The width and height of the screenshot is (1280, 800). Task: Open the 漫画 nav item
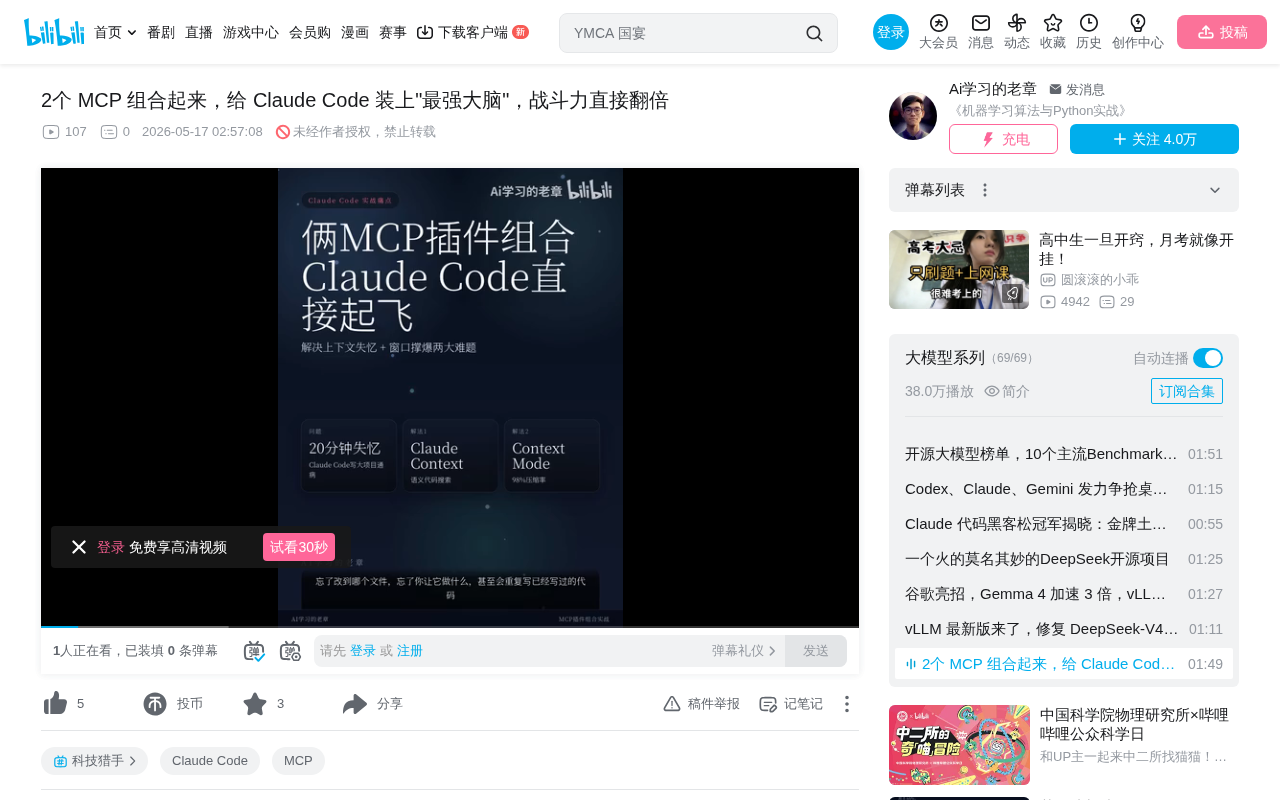(x=355, y=32)
